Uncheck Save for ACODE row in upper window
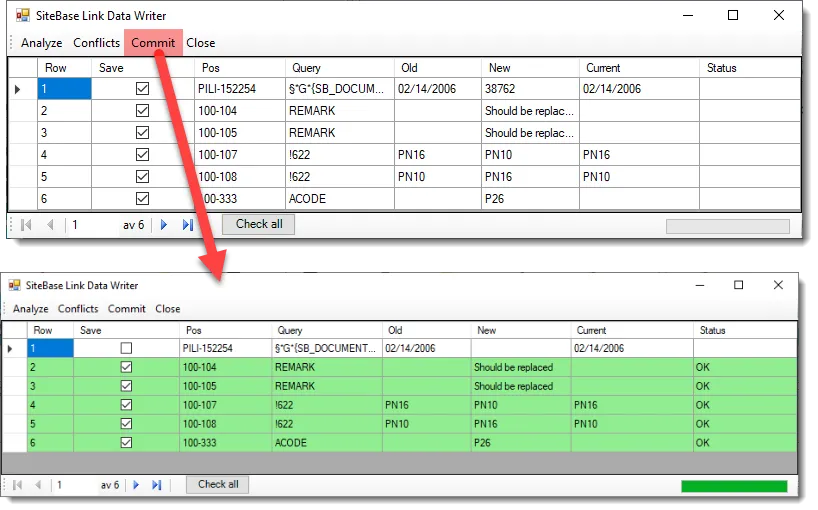The height and width of the screenshot is (510, 818). 142,198
